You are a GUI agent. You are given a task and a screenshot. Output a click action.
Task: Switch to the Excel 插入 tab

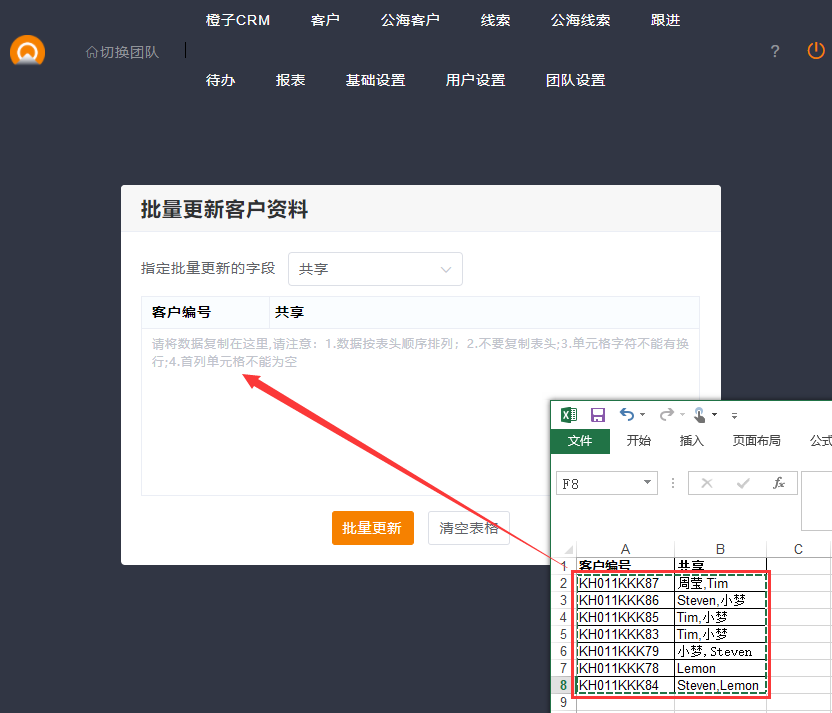[x=692, y=441]
